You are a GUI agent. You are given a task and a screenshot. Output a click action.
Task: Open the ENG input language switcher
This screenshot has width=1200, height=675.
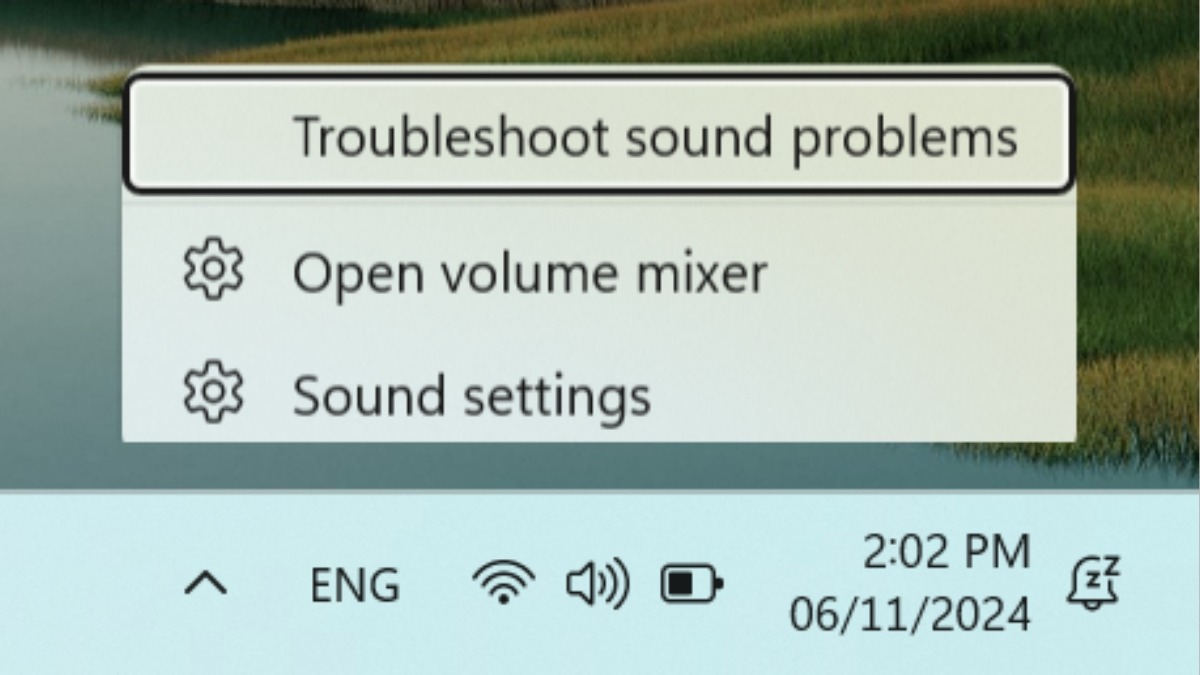click(x=354, y=585)
